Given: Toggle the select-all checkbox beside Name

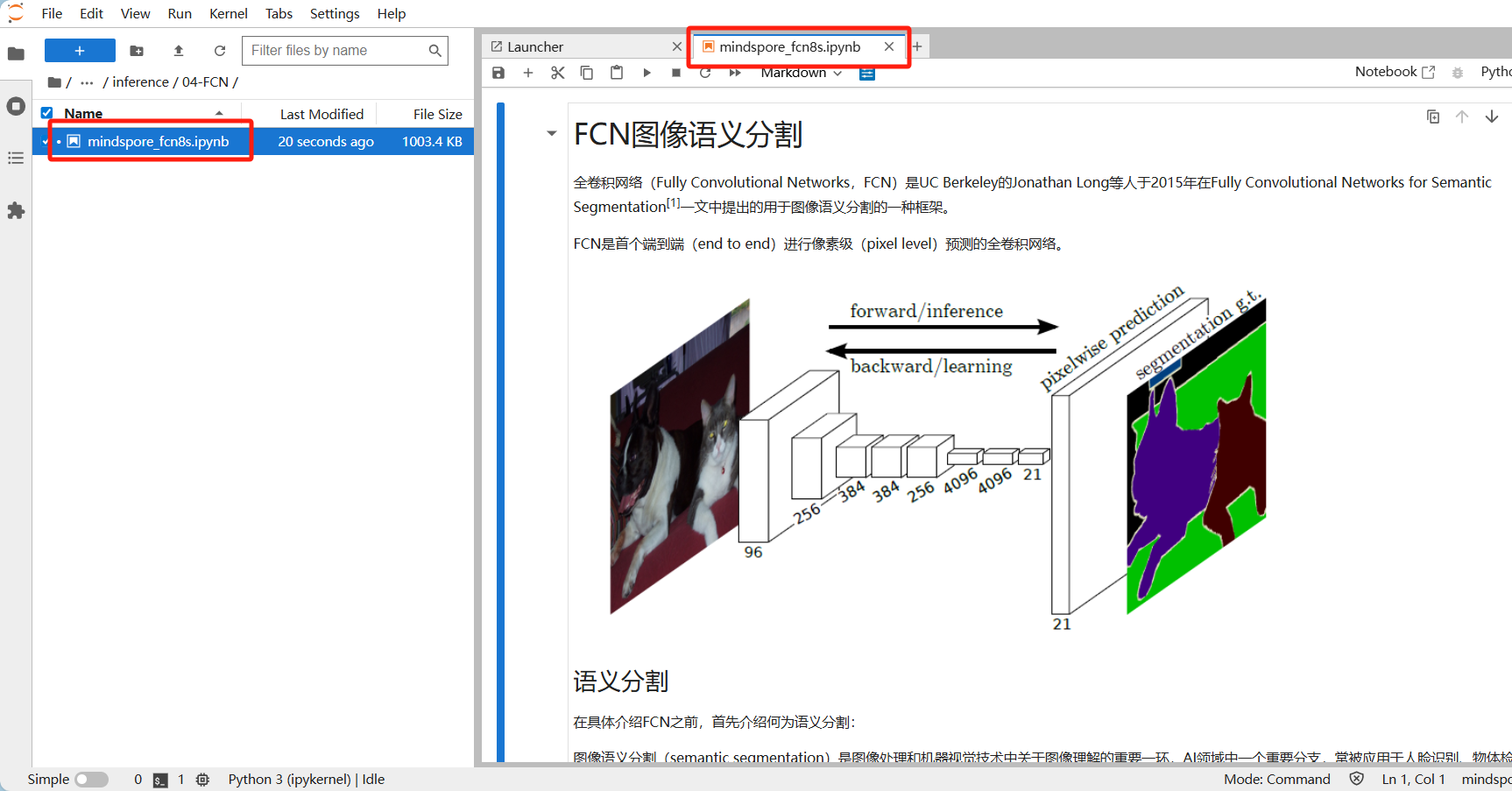Looking at the screenshot, I should tap(47, 113).
